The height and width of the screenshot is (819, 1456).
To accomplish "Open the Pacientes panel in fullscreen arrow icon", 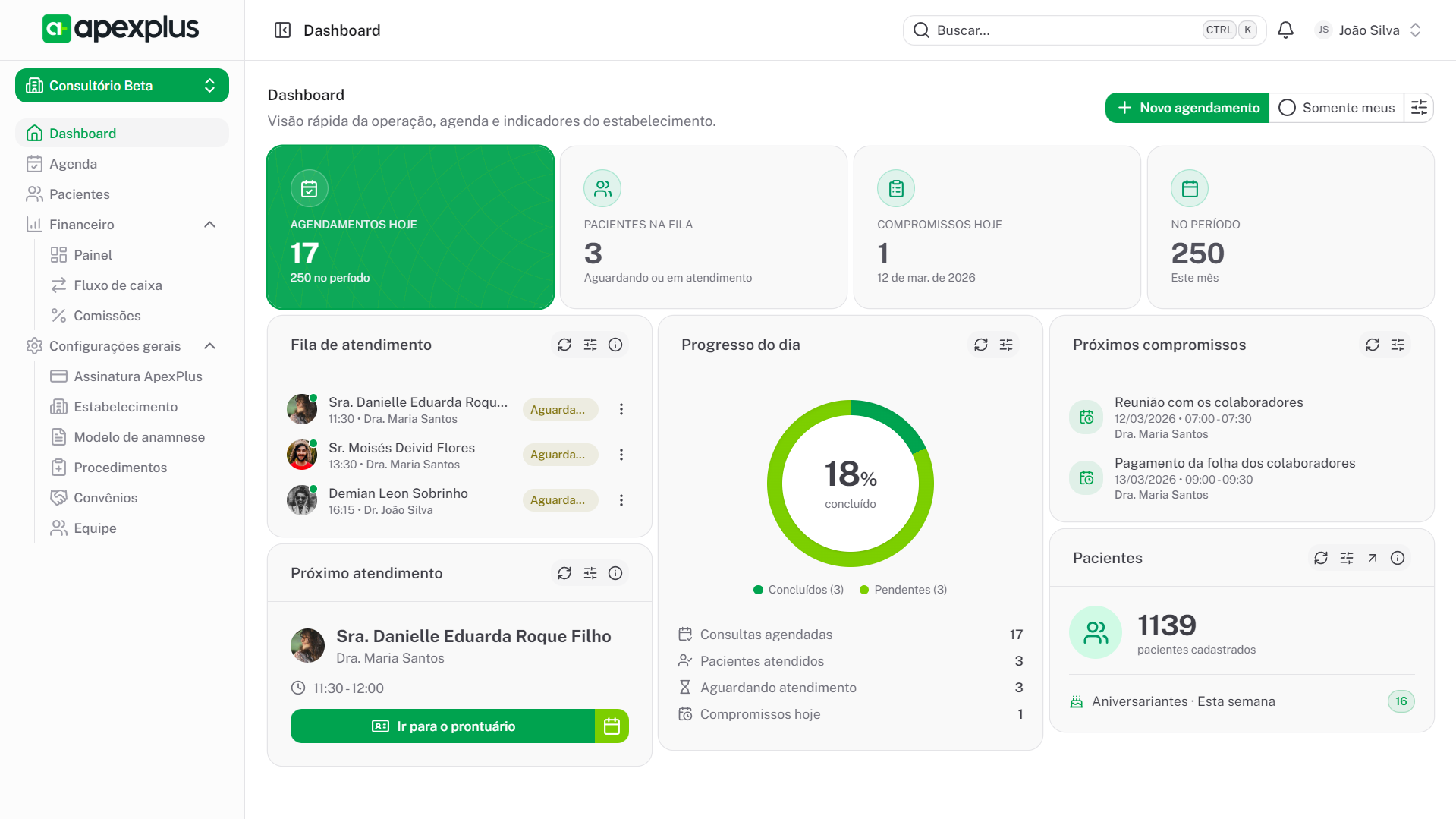I will [x=1373, y=558].
